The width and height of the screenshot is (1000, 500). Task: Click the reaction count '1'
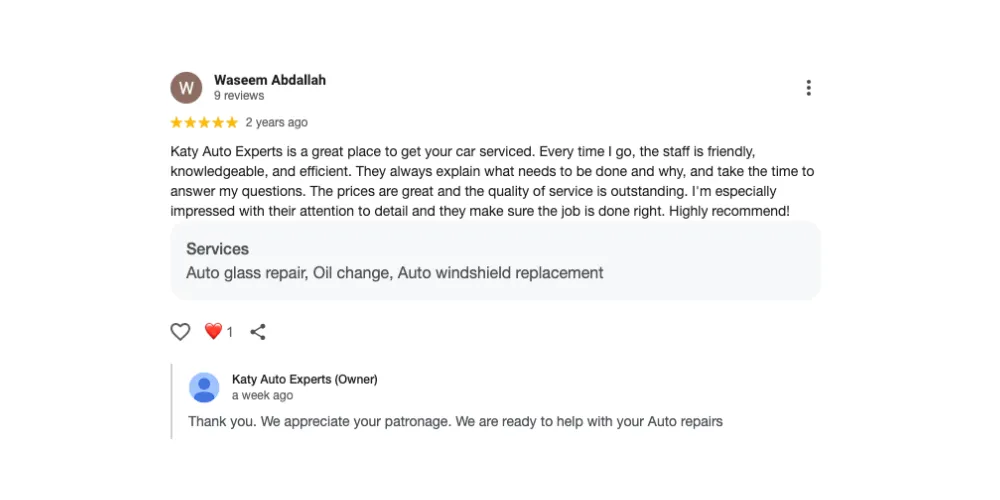[229, 332]
